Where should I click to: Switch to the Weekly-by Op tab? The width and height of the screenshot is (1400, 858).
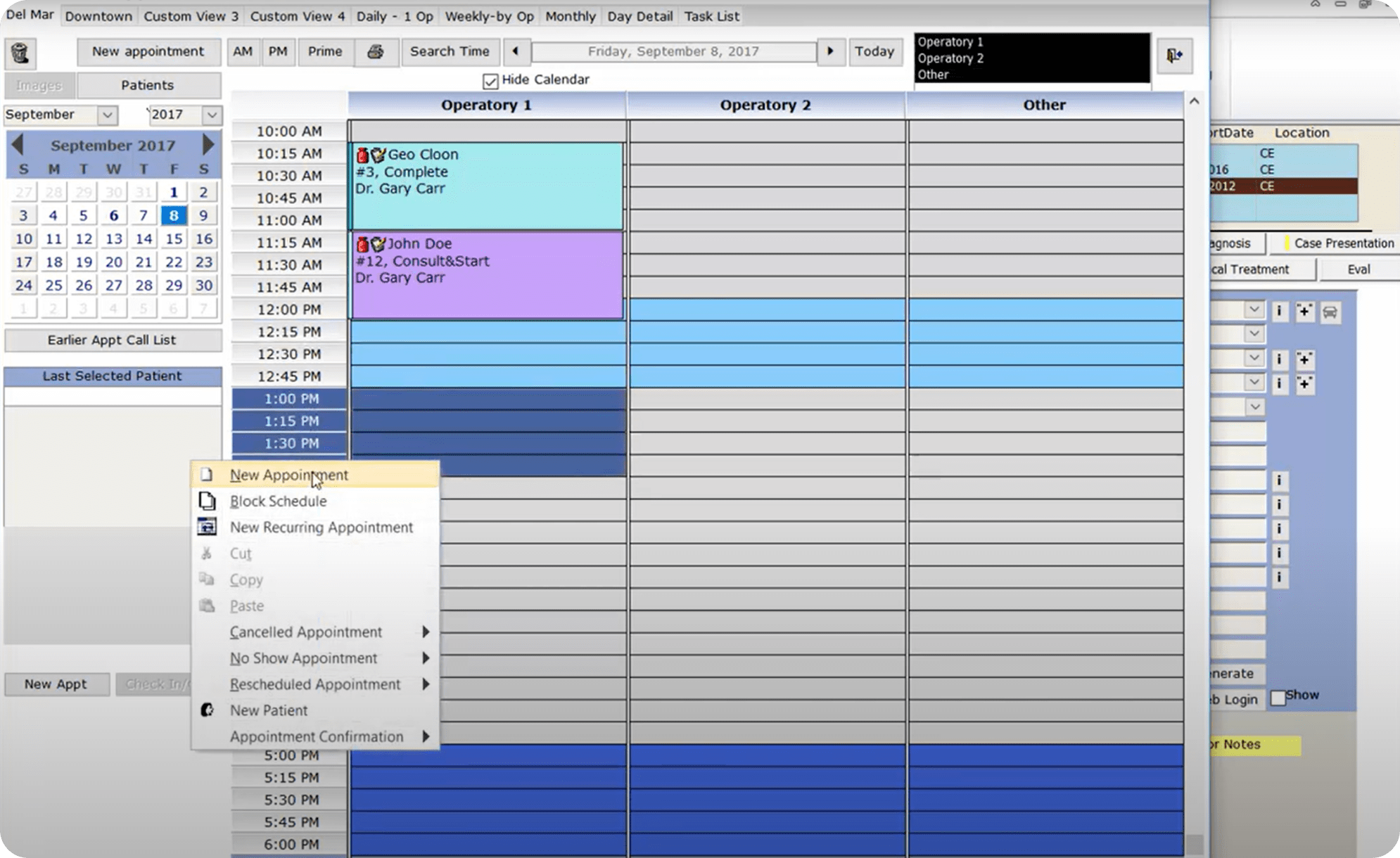[489, 16]
